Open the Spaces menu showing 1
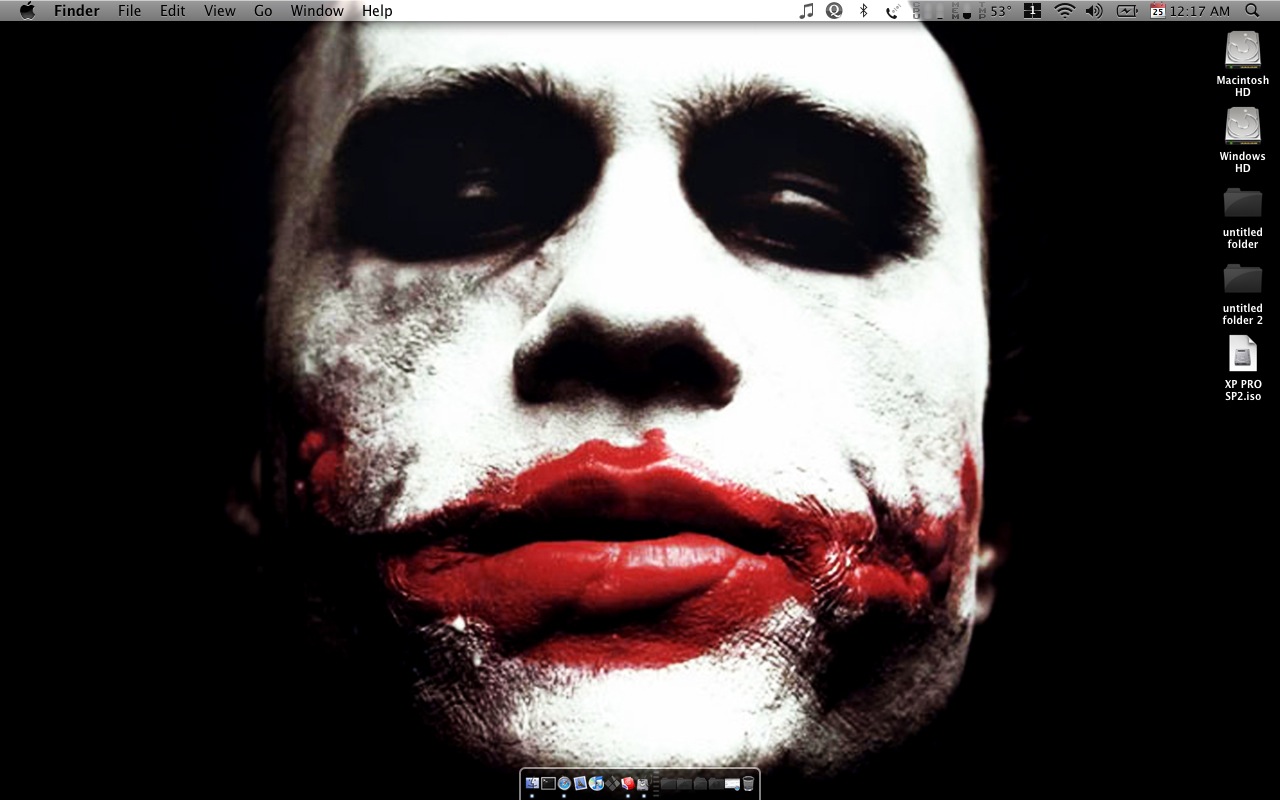1280x800 pixels. pos(1033,11)
